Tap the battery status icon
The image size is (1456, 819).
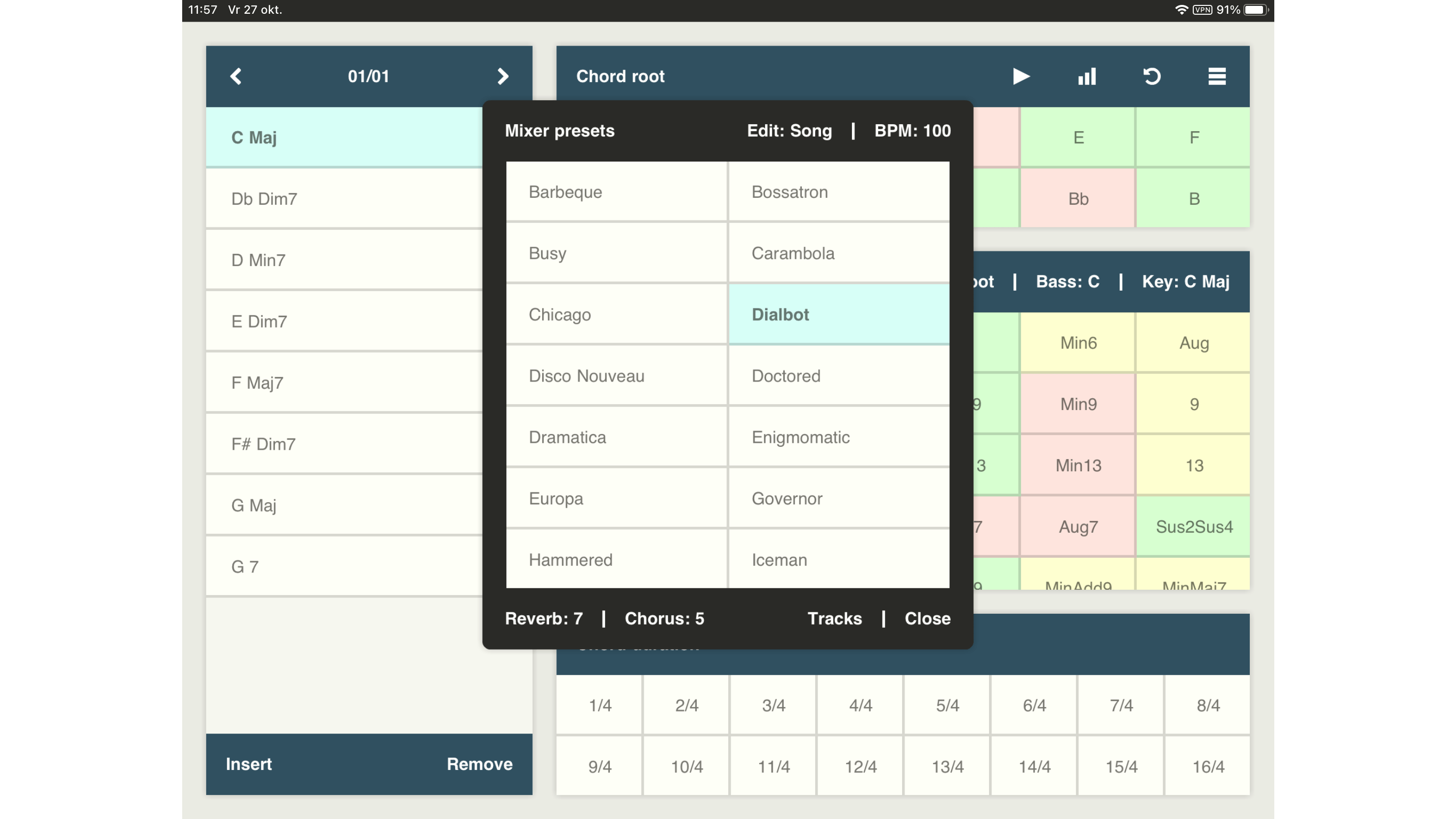point(1256,10)
